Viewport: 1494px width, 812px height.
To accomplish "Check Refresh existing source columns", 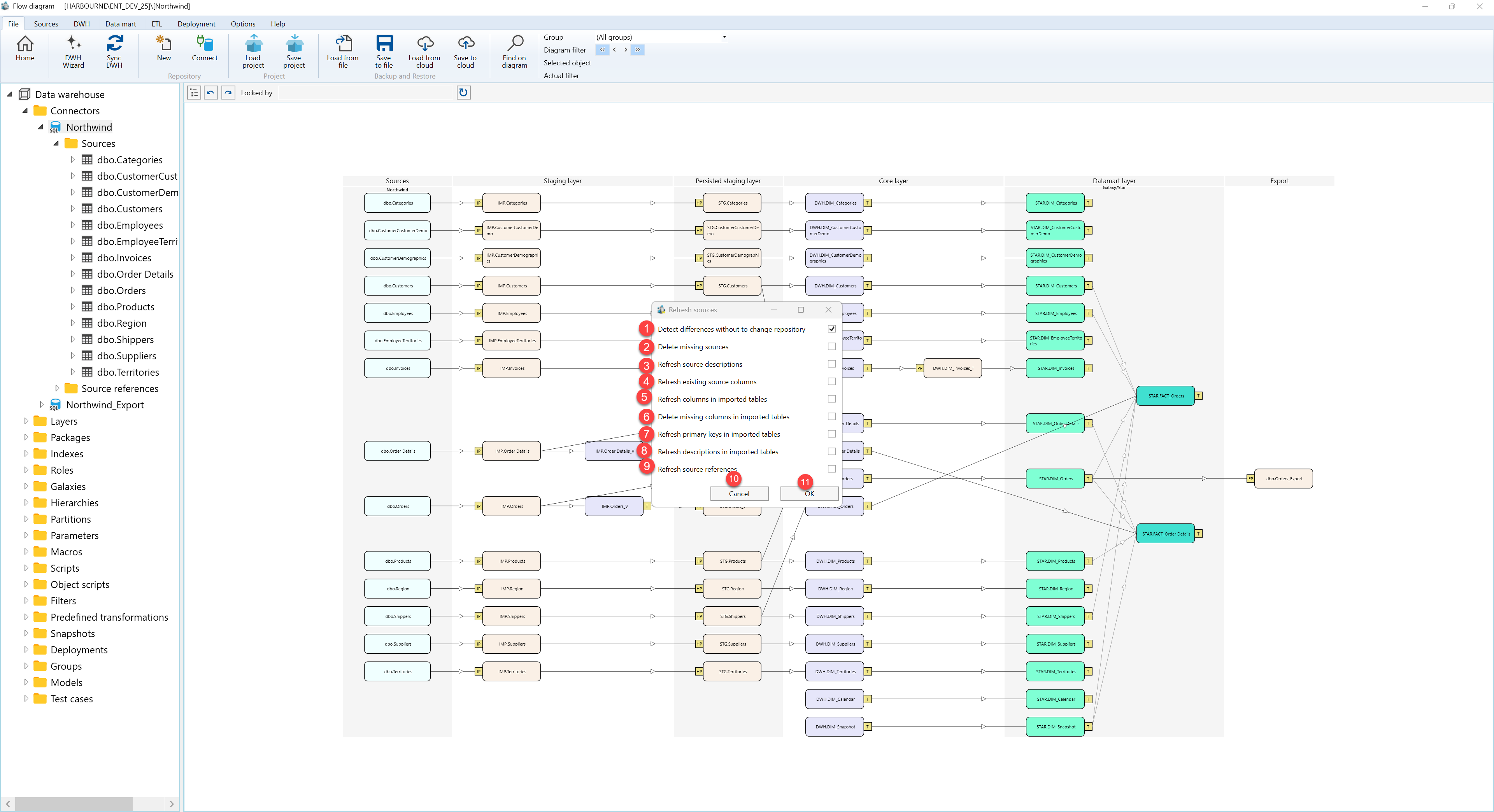I will (x=831, y=381).
